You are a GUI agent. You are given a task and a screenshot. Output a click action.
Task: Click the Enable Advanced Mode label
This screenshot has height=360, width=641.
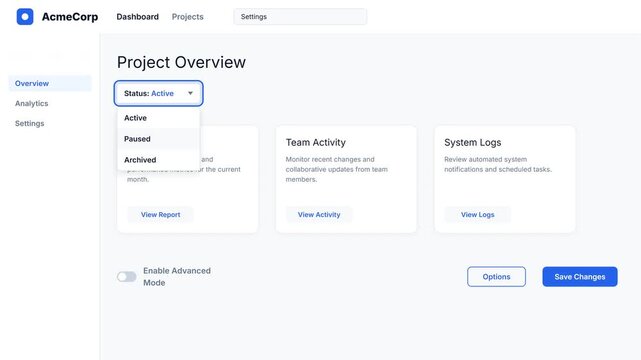[x=177, y=277]
